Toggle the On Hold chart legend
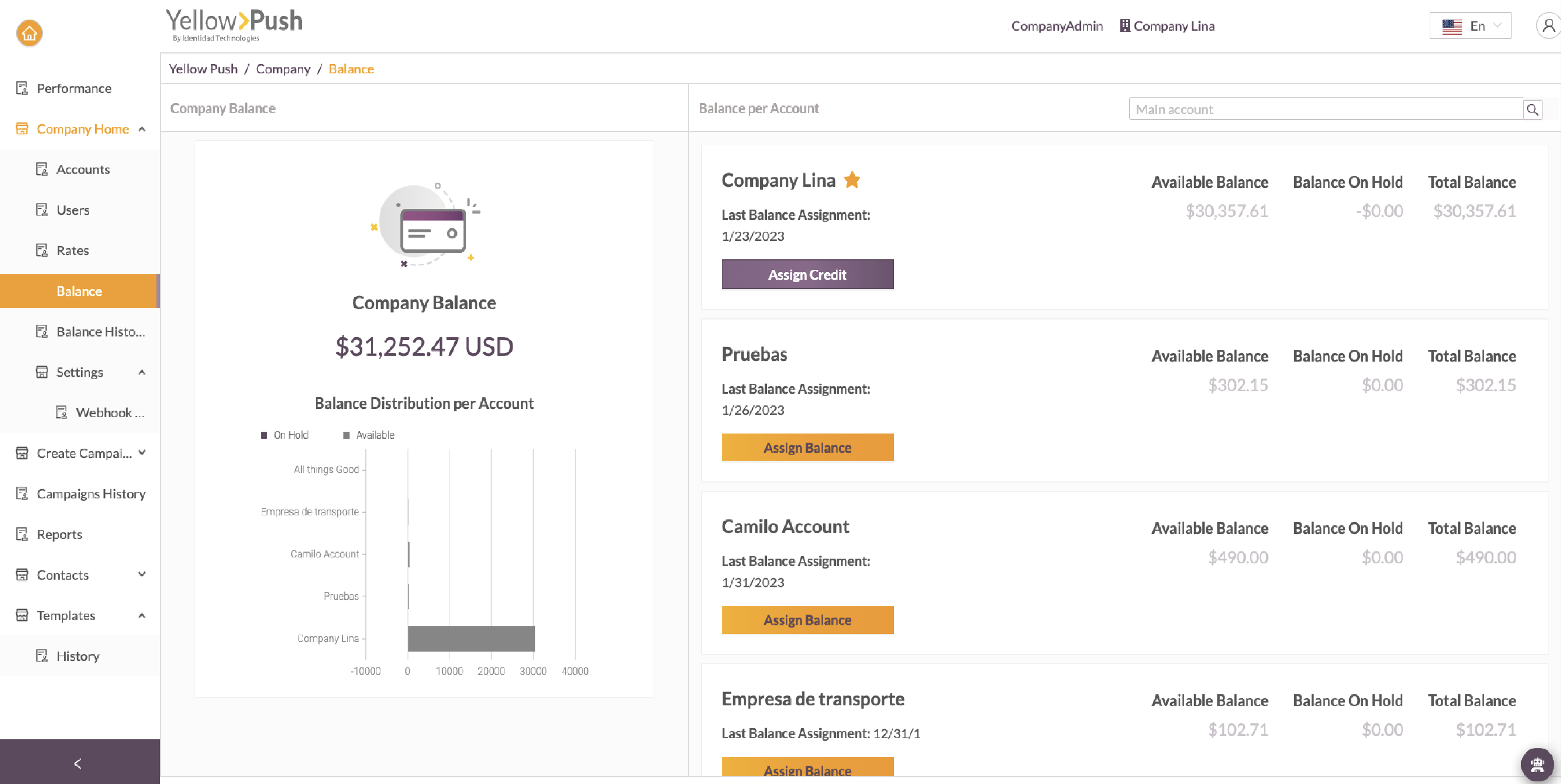Image resolution: width=1561 pixels, height=784 pixels. (285, 434)
